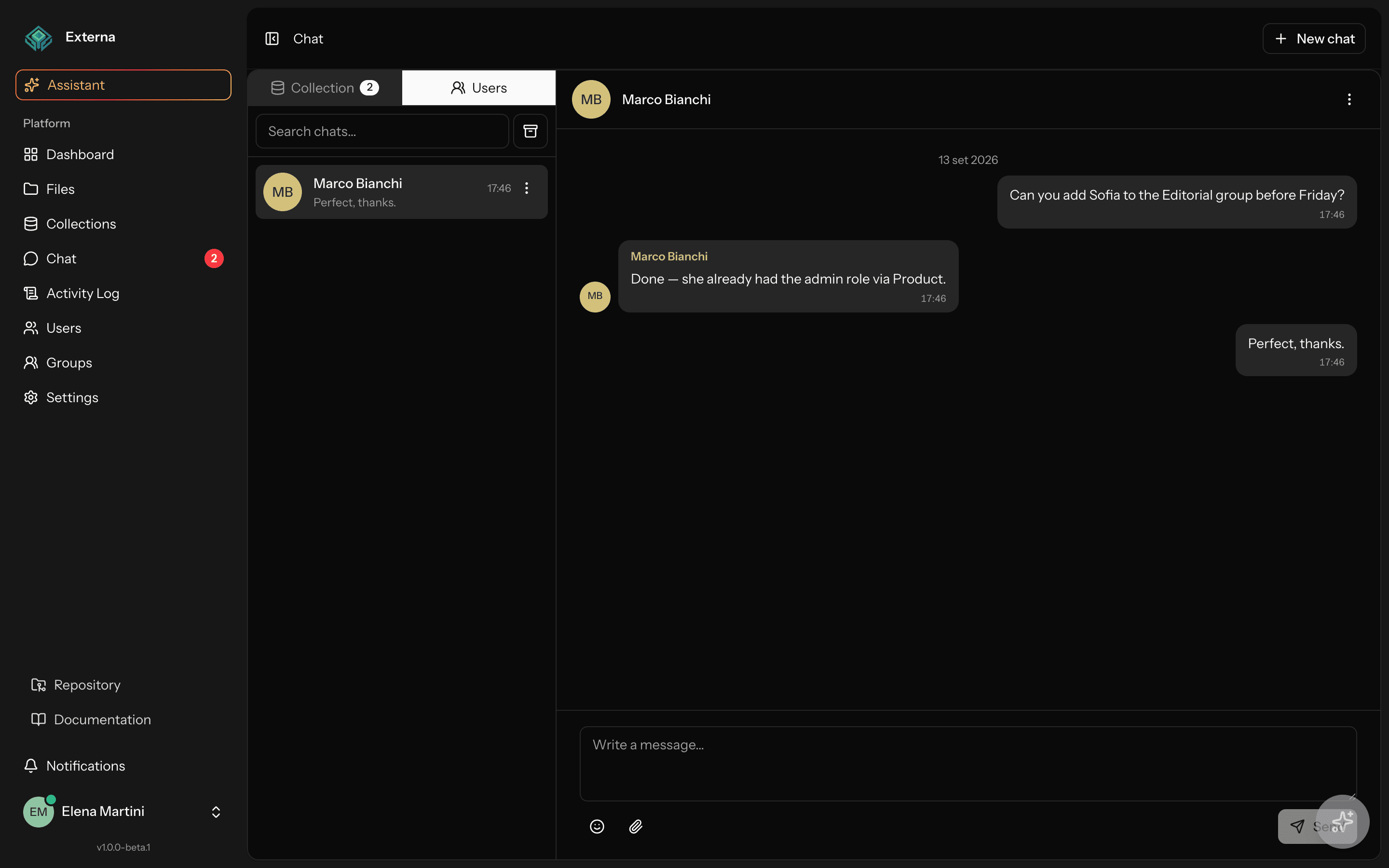Open Files in sidebar
The width and height of the screenshot is (1389, 868).
[x=123, y=189]
